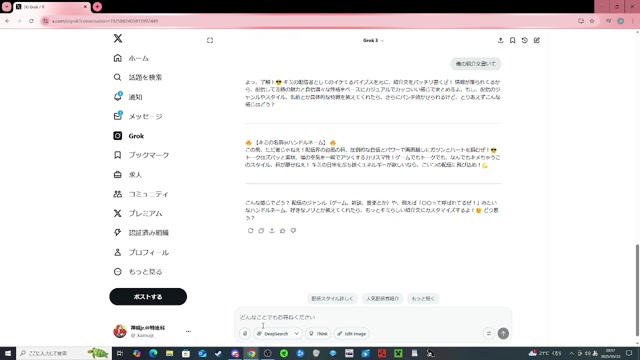Click the Edit Image button
The width and height of the screenshot is (640, 360).
pyautogui.click(x=351, y=334)
